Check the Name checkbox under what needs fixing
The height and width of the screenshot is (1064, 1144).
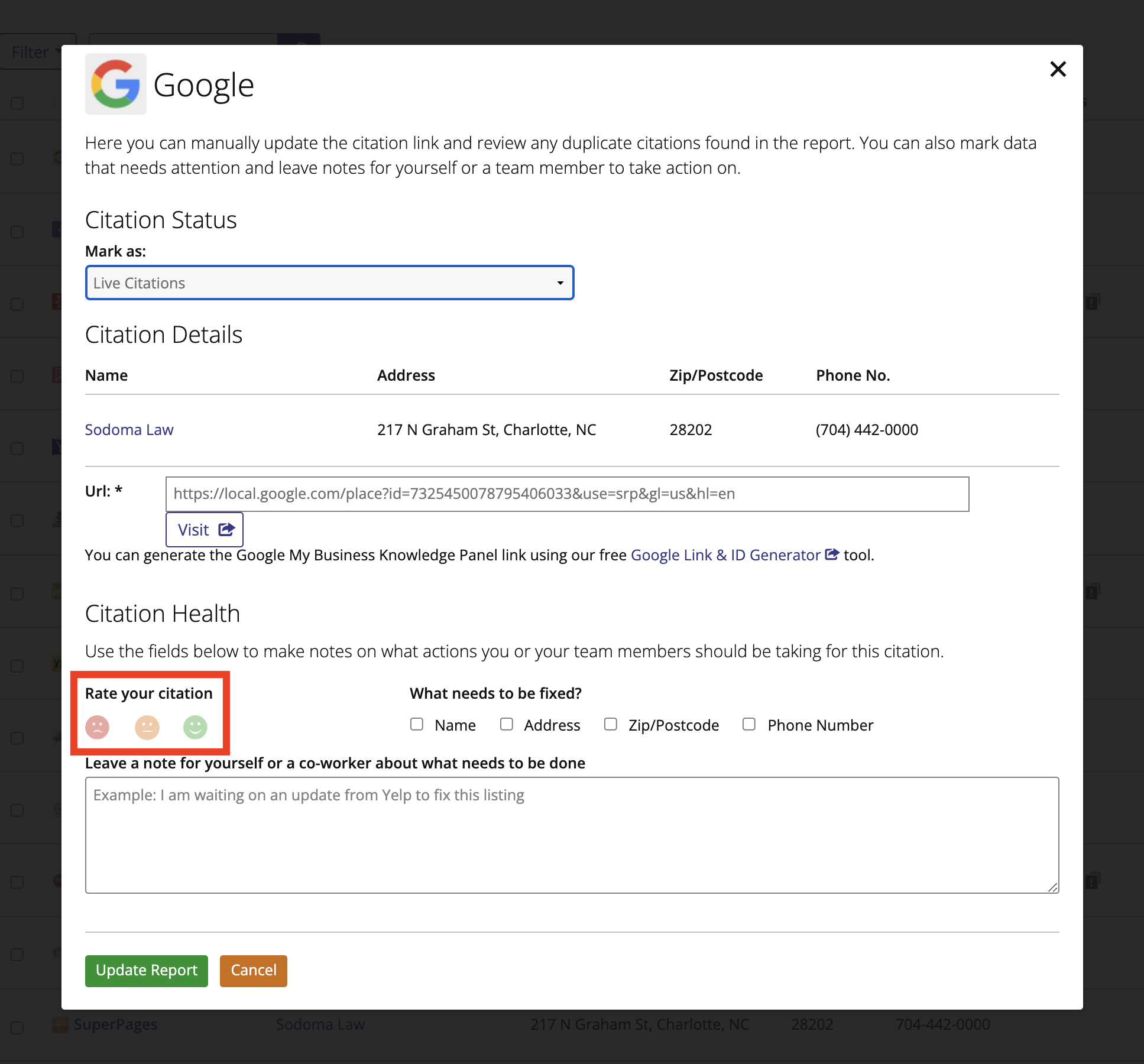click(x=417, y=724)
